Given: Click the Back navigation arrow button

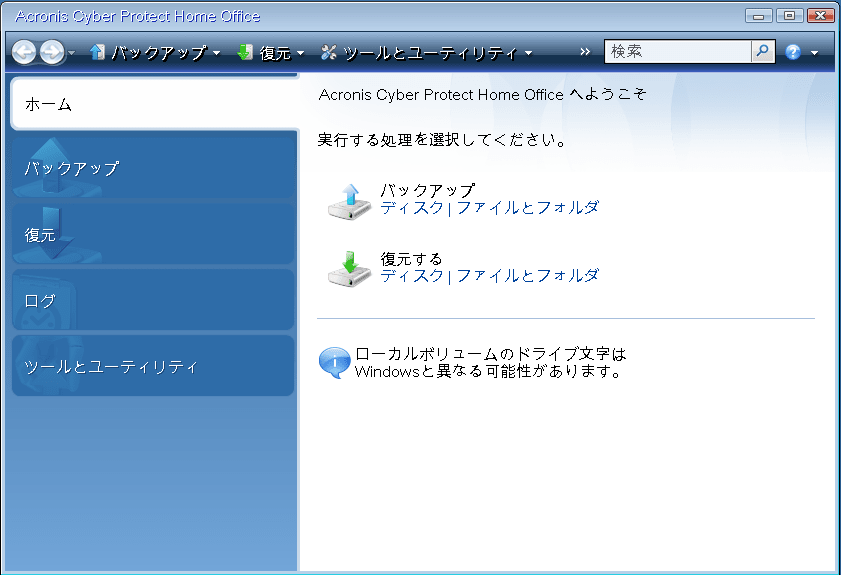Looking at the screenshot, I should pos(24,52).
